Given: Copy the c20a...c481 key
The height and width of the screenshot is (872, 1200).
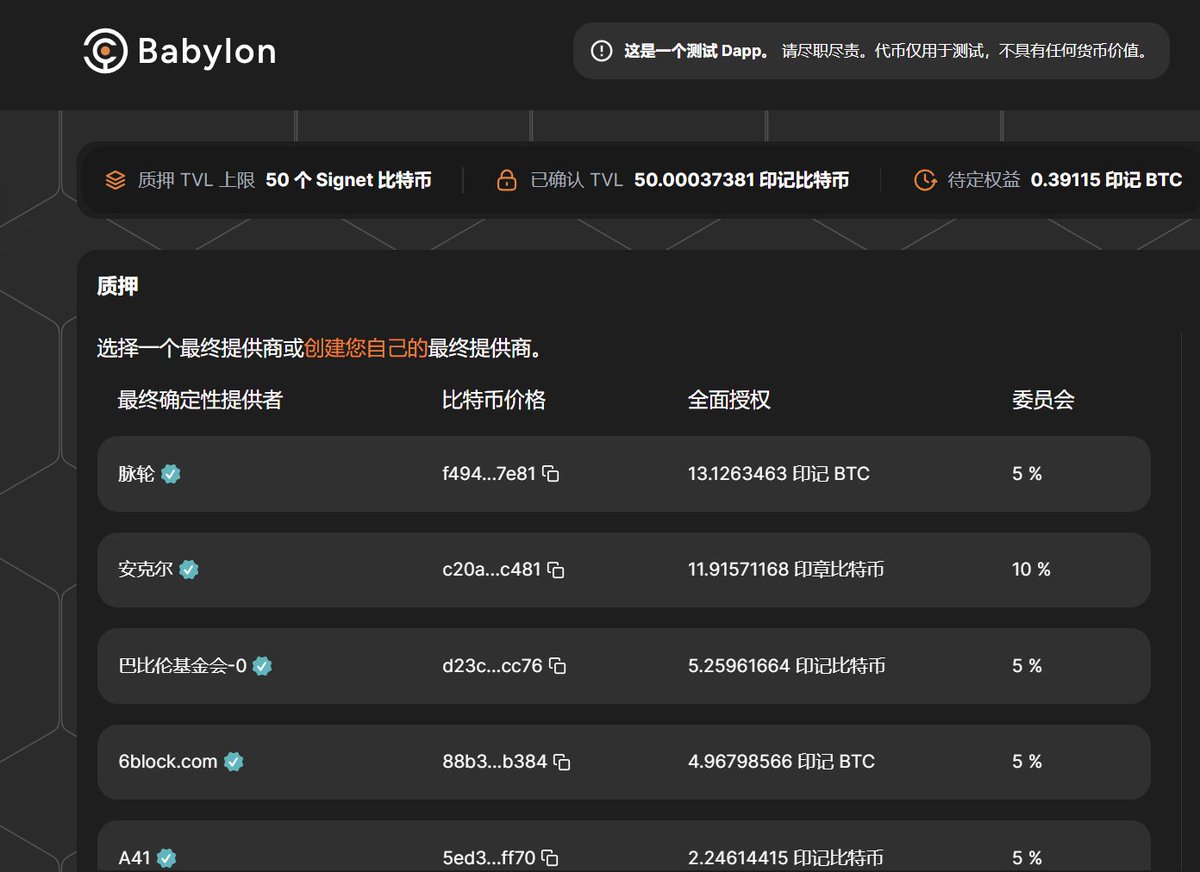Looking at the screenshot, I should pyautogui.click(x=556, y=570).
